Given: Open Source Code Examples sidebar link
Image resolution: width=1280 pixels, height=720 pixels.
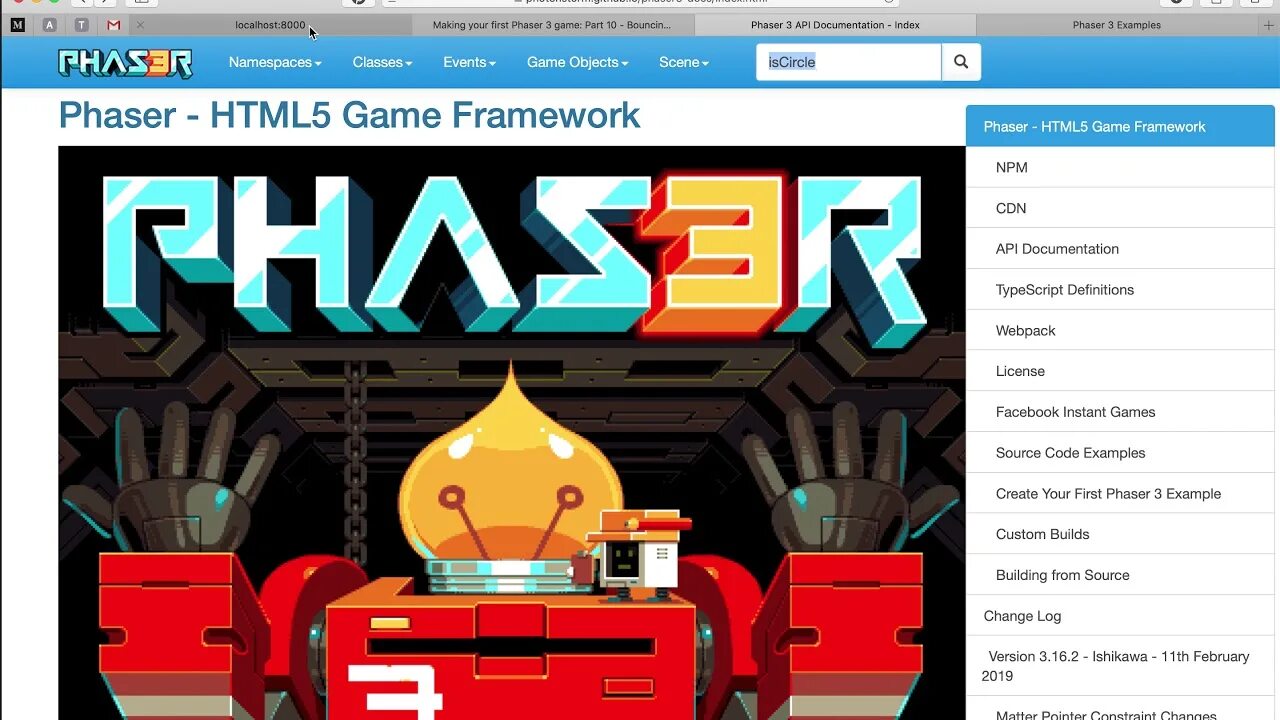Looking at the screenshot, I should [1120, 453].
